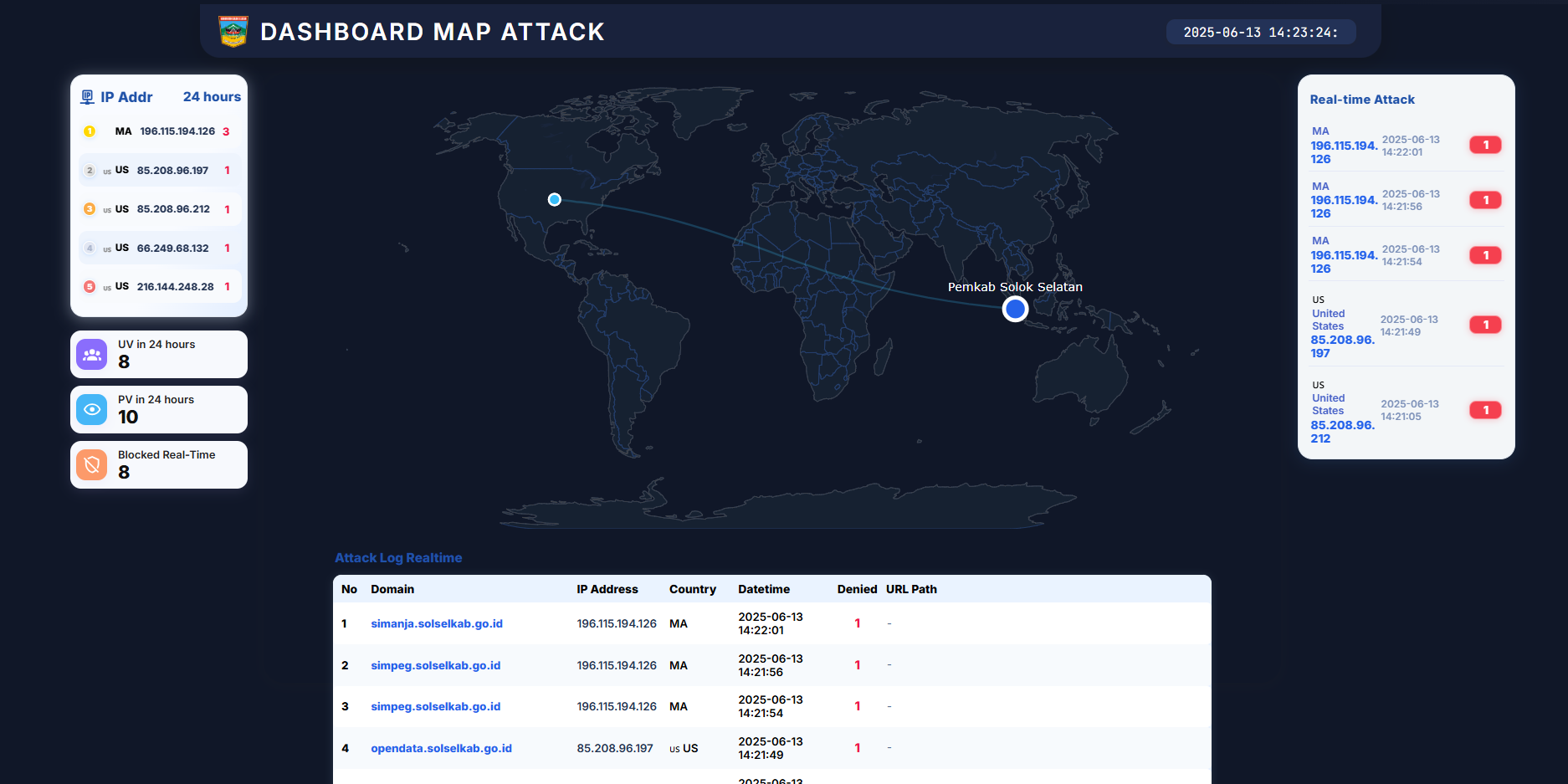Image resolution: width=1568 pixels, height=784 pixels.
Task: Click the Blocked Real-Time shield icon
Action: pyautogui.click(x=92, y=464)
